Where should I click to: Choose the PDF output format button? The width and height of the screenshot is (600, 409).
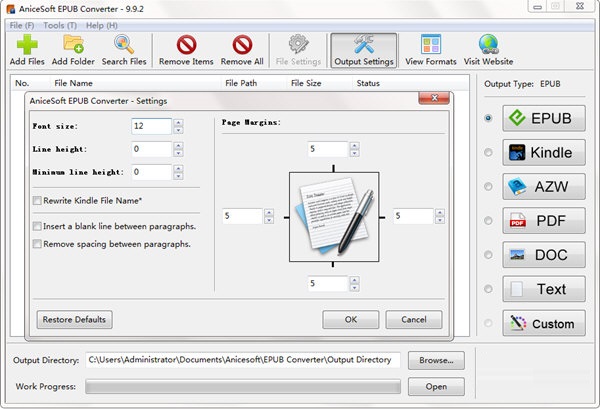[544, 220]
